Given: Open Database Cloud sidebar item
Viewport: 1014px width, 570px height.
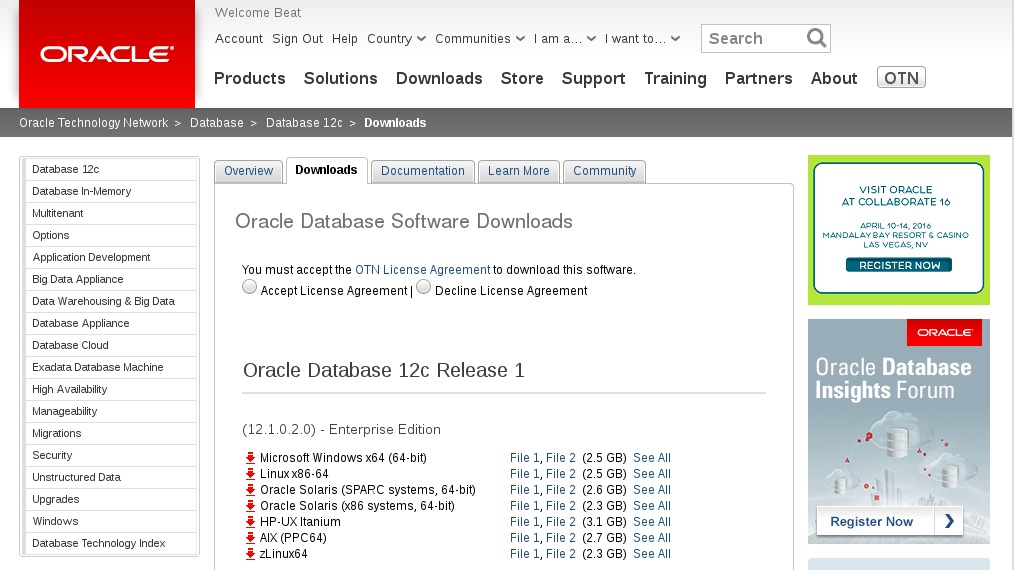Looking at the screenshot, I should point(111,345).
